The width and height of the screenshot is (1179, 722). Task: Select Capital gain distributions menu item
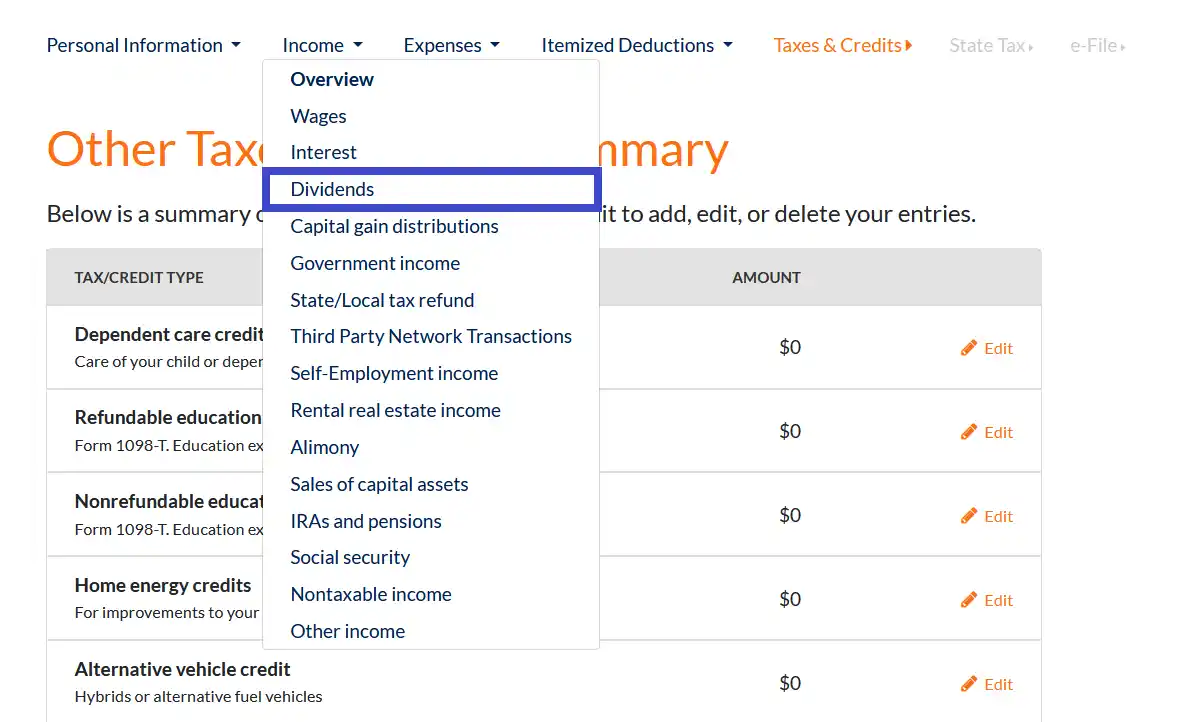point(394,226)
